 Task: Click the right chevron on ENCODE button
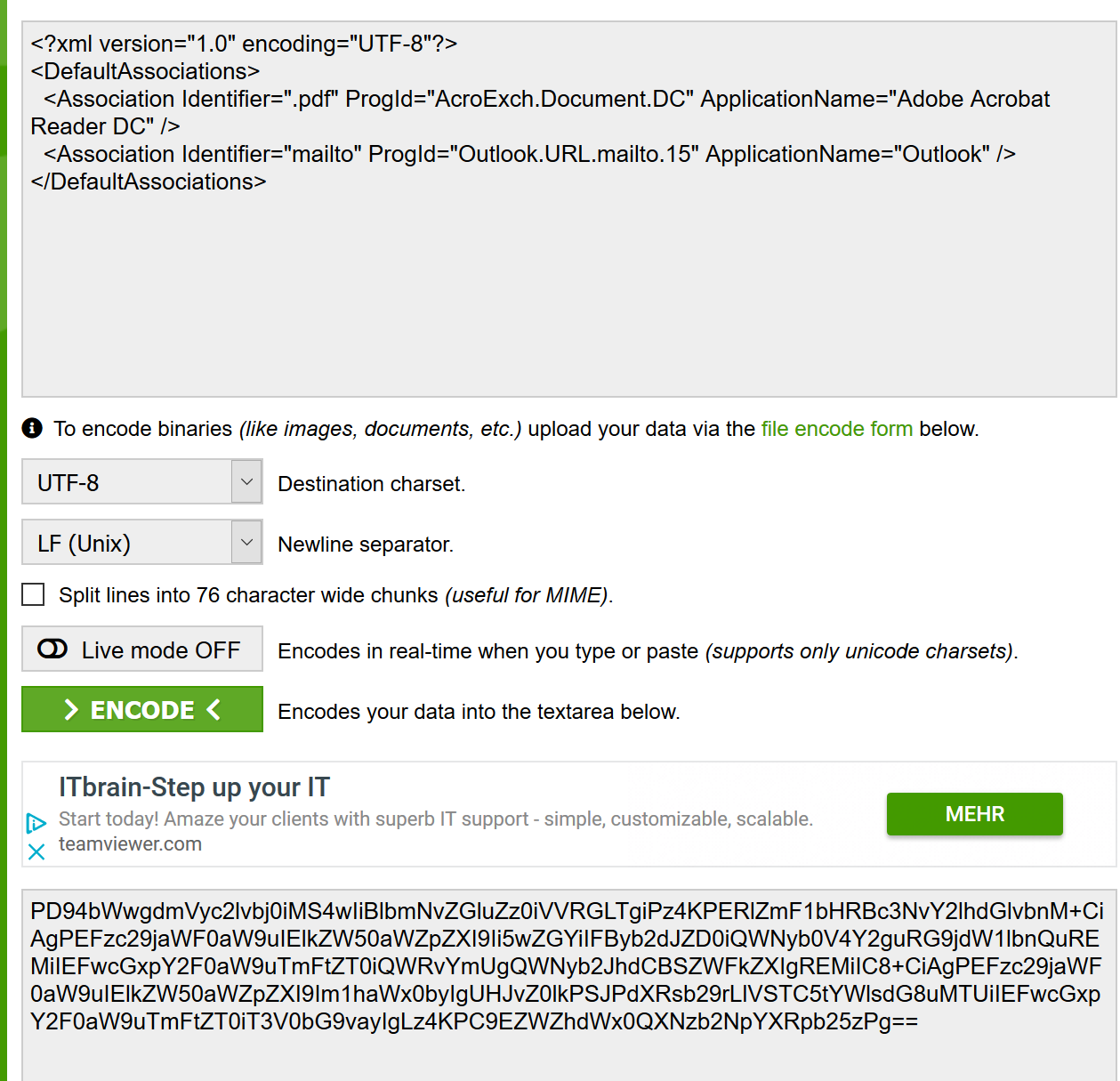coord(71,709)
